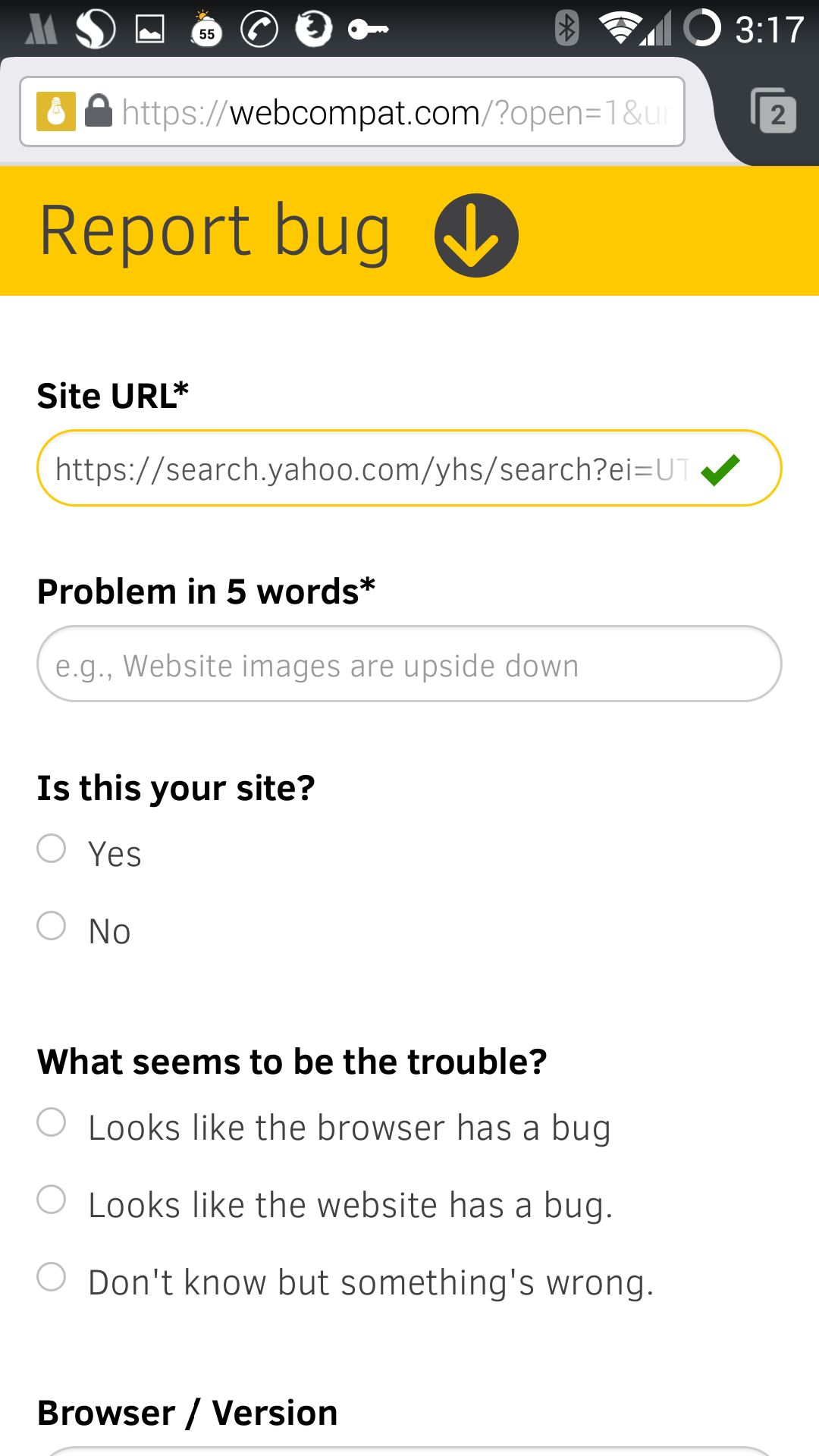Tap the weather 55 notification icon

pos(206,29)
